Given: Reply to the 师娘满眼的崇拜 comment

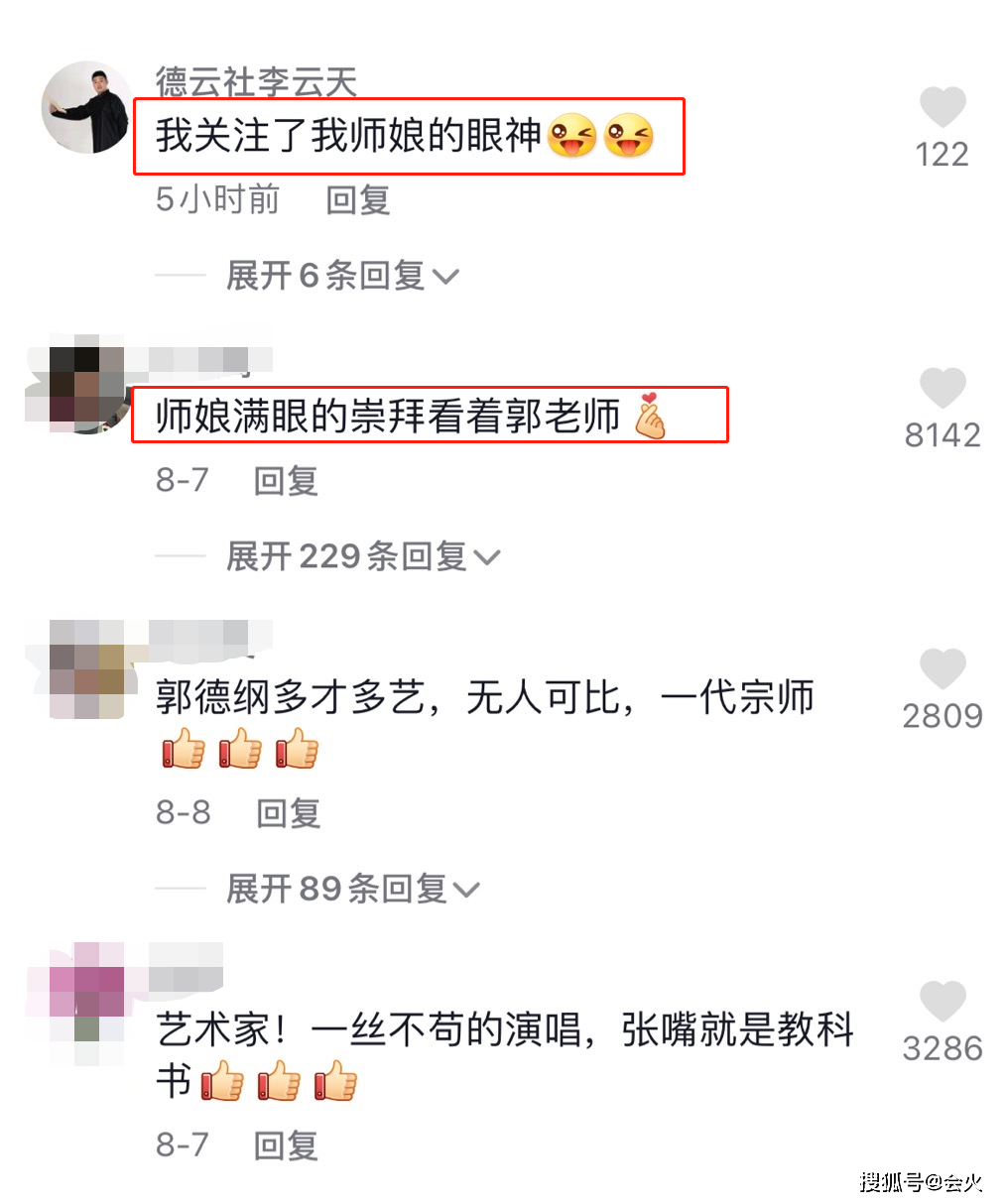Looking at the screenshot, I should tap(286, 480).
